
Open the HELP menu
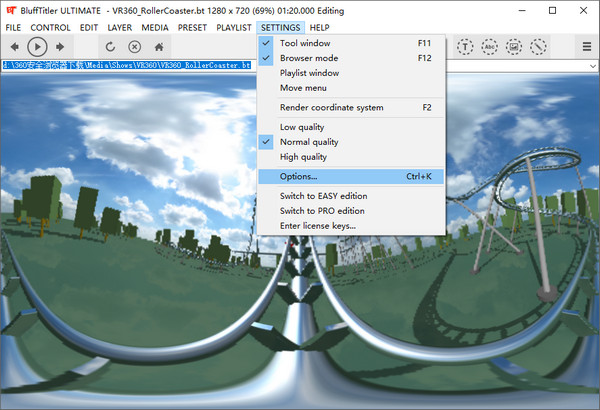[320, 28]
